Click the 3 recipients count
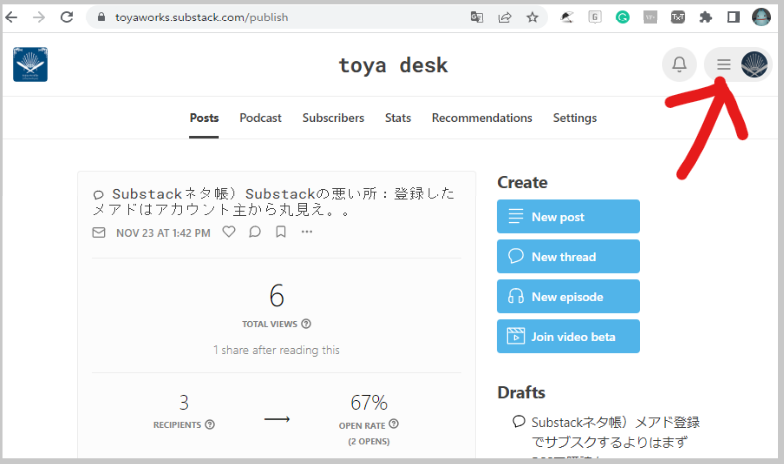The width and height of the screenshot is (784, 464). click(x=184, y=402)
